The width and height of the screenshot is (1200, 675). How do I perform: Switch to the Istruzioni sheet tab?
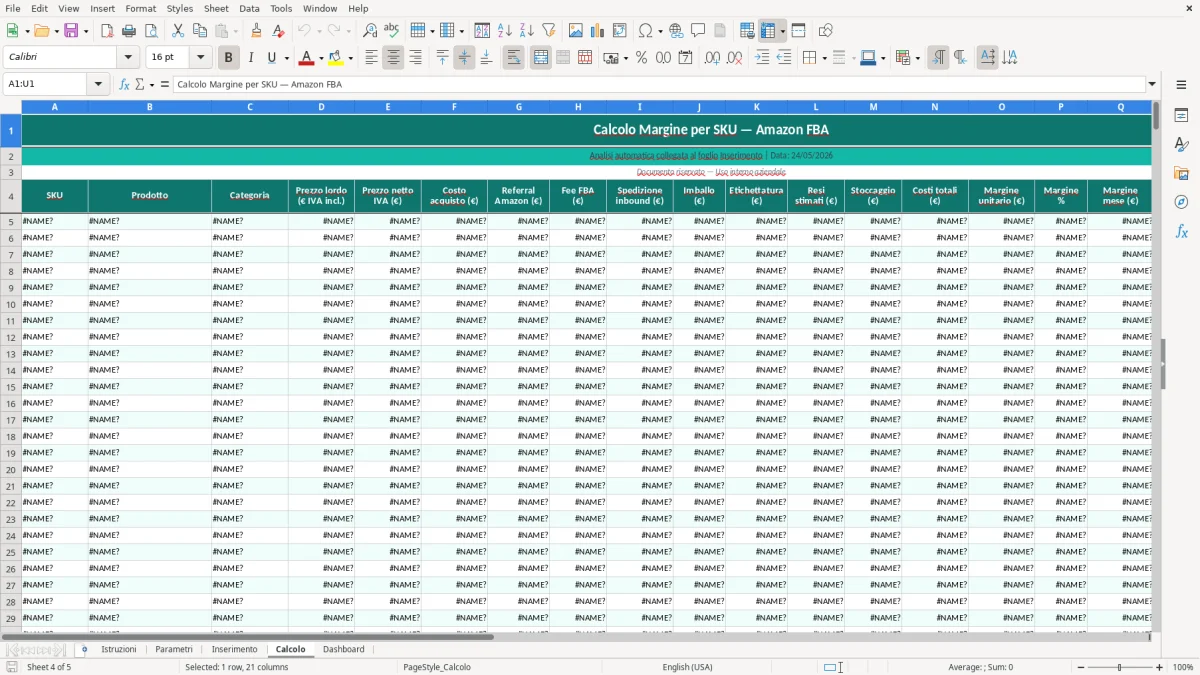[x=119, y=649]
